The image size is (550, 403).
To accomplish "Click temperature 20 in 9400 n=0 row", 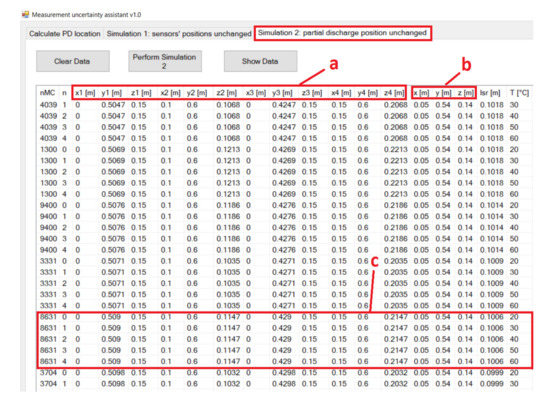I will pyautogui.click(x=514, y=205).
